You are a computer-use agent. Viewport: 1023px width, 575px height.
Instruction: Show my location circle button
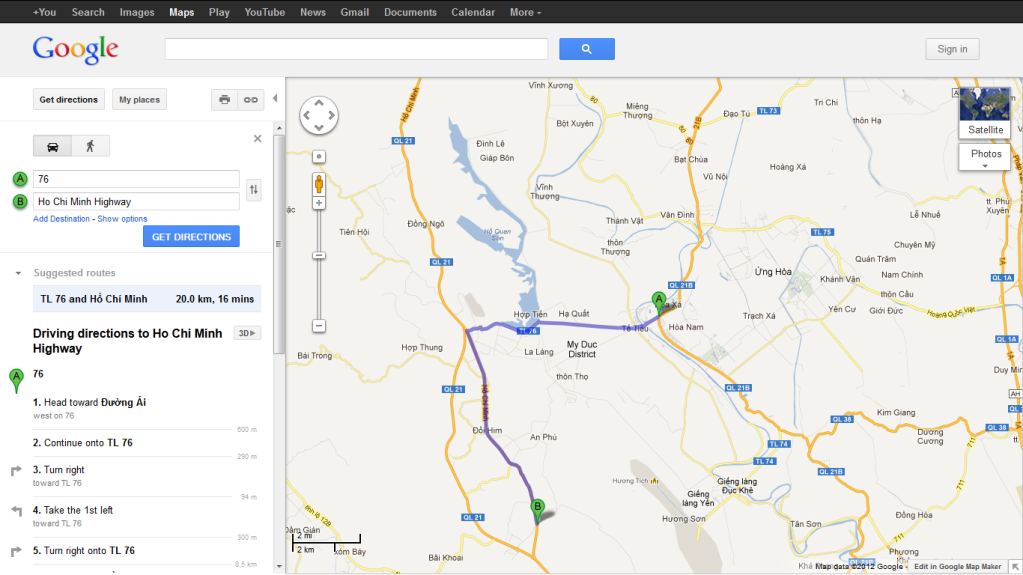point(318,157)
